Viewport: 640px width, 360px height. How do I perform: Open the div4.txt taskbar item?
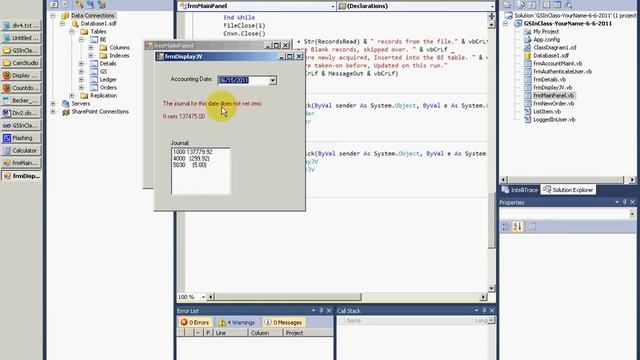(x=21, y=25)
